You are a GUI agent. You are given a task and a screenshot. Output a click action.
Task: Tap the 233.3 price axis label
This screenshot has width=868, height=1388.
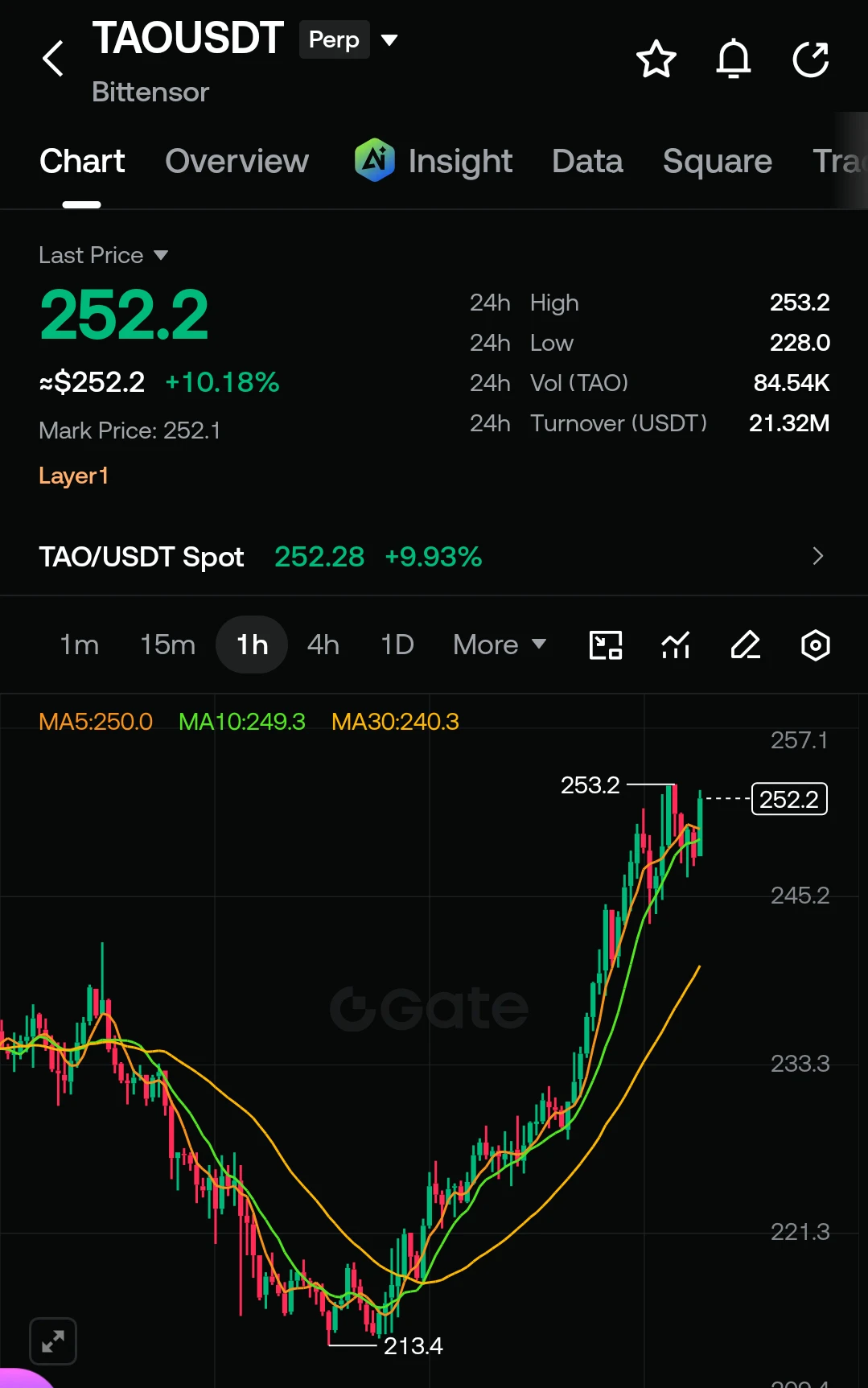pos(800,1063)
